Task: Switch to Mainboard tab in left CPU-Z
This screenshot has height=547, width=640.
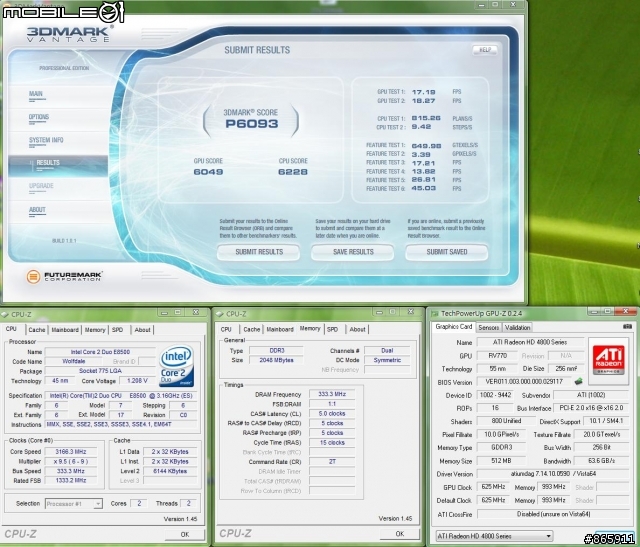Action: point(65,330)
